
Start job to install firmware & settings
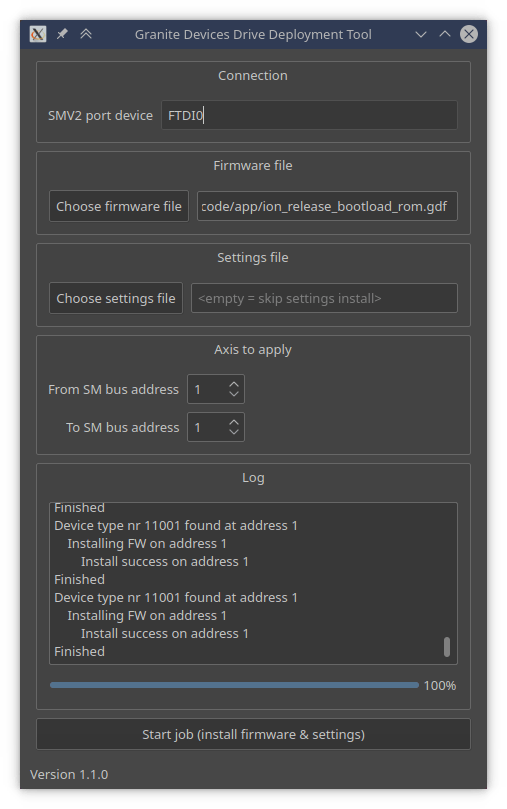[x=253, y=734]
